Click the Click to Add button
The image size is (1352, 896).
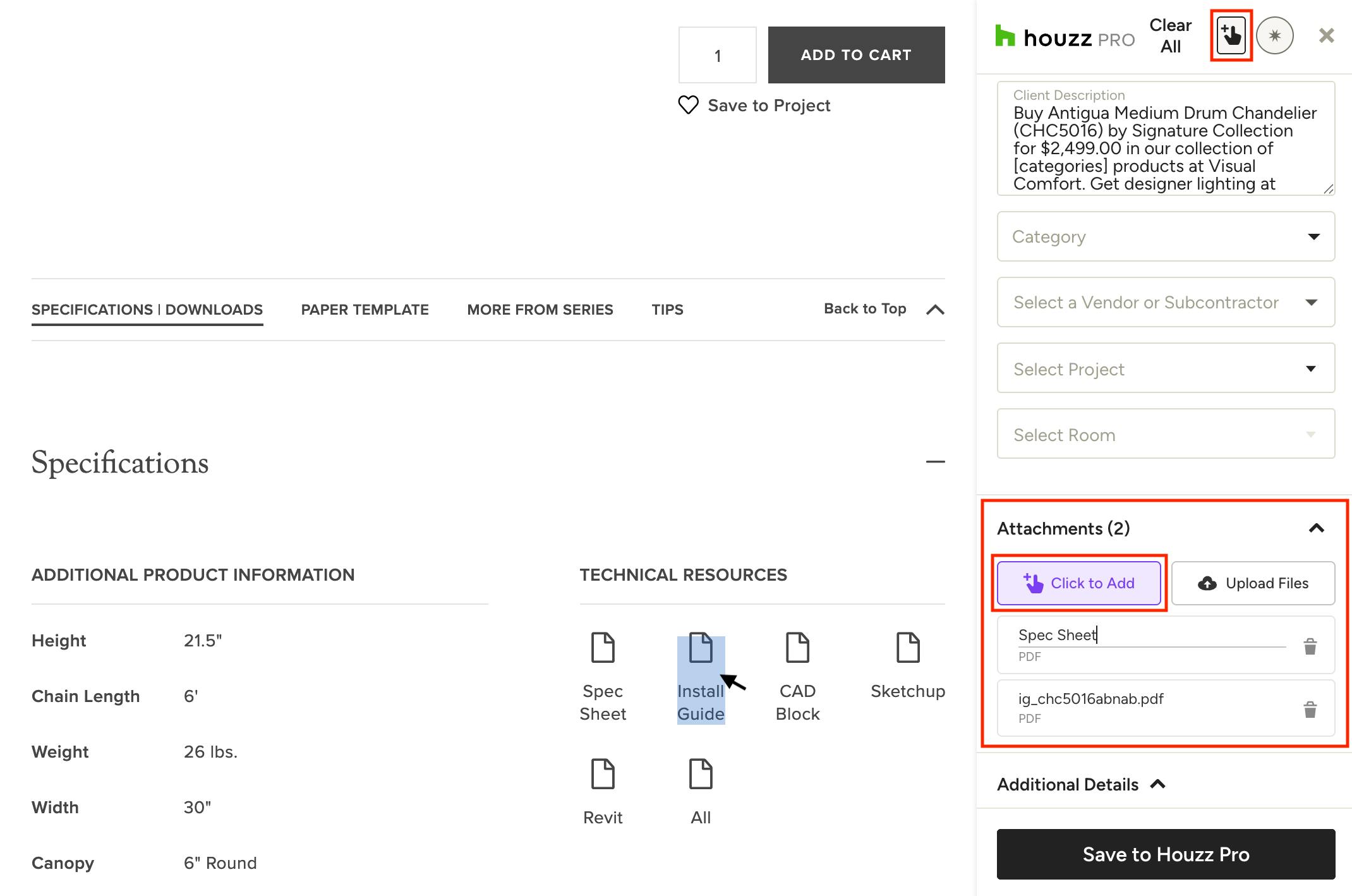coord(1079,583)
